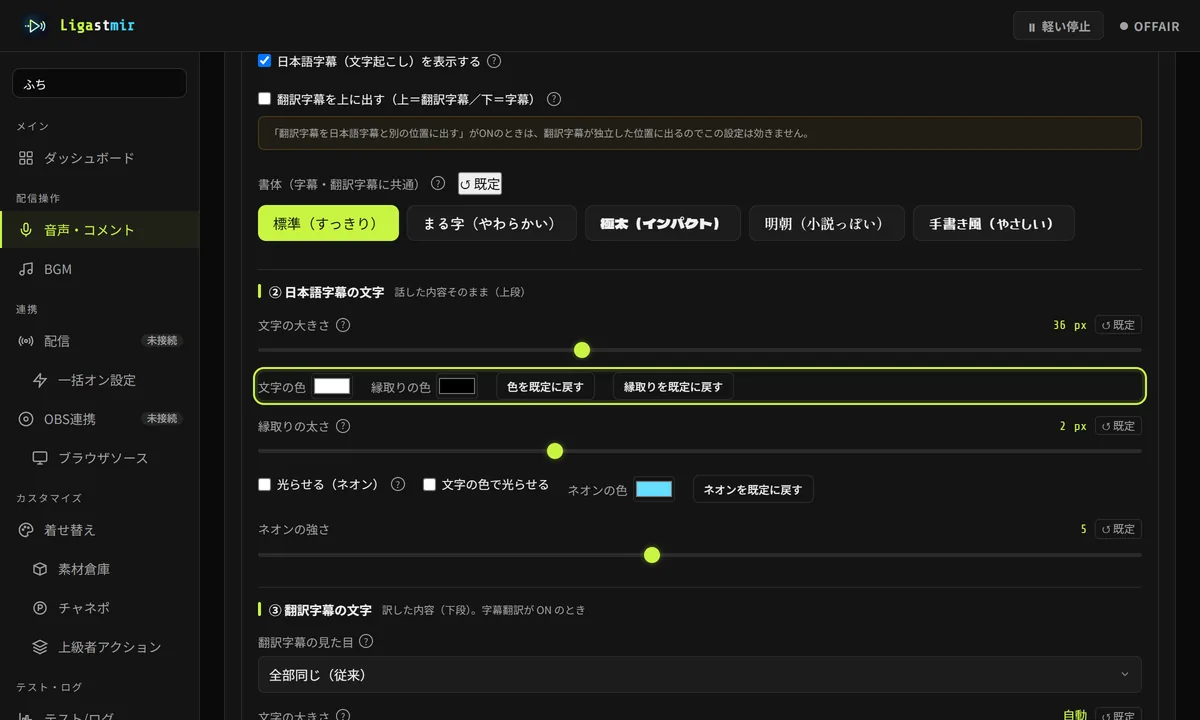The height and width of the screenshot is (720, 1200).
Task: Click the music note icon for BGM
Action: coord(26,269)
